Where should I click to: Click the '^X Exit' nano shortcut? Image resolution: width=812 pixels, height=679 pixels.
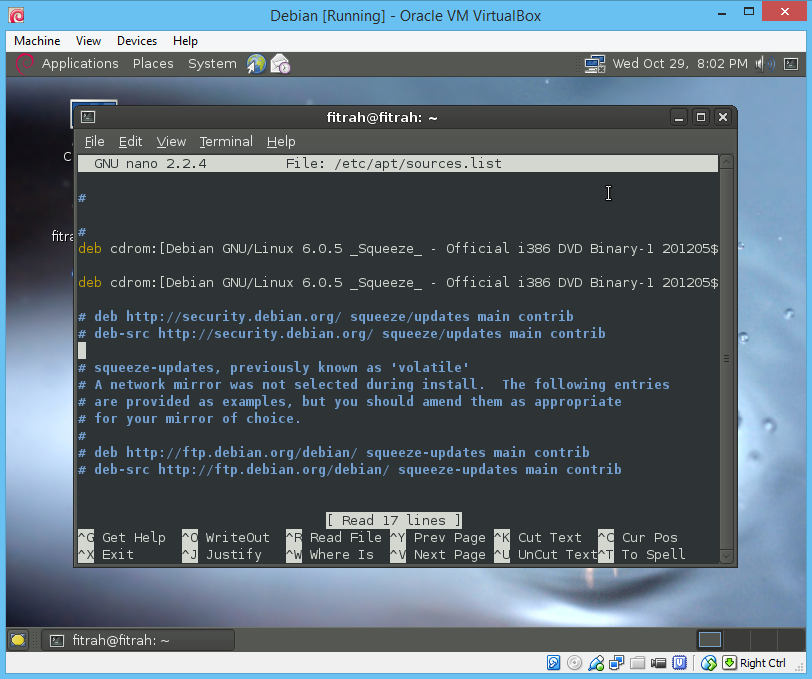pyautogui.click(x=106, y=555)
